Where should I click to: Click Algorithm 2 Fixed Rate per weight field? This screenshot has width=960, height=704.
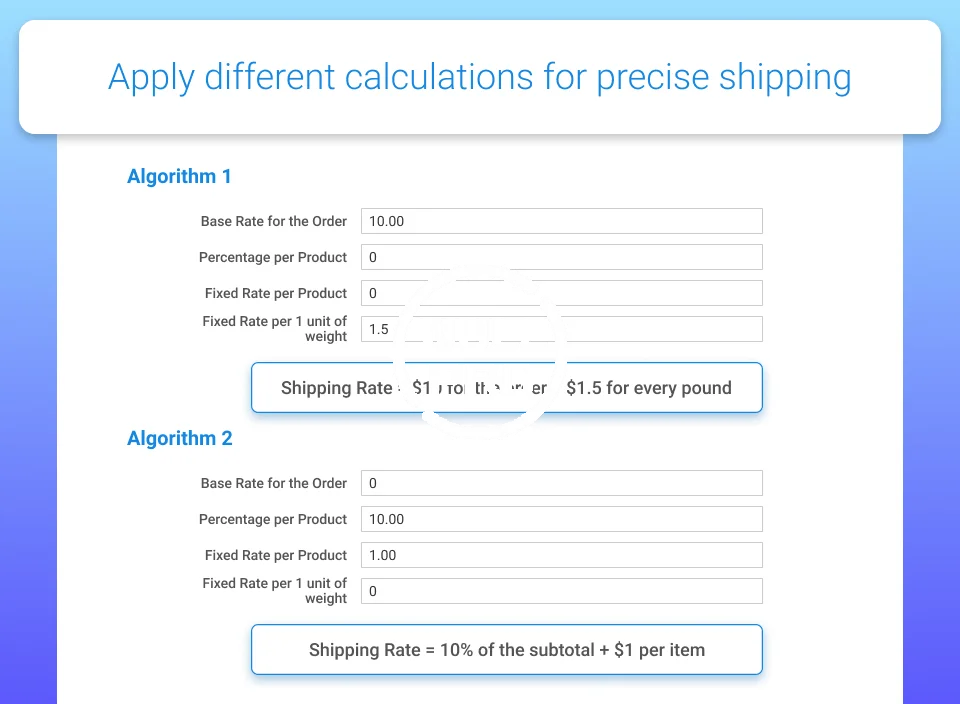pos(561,591)
